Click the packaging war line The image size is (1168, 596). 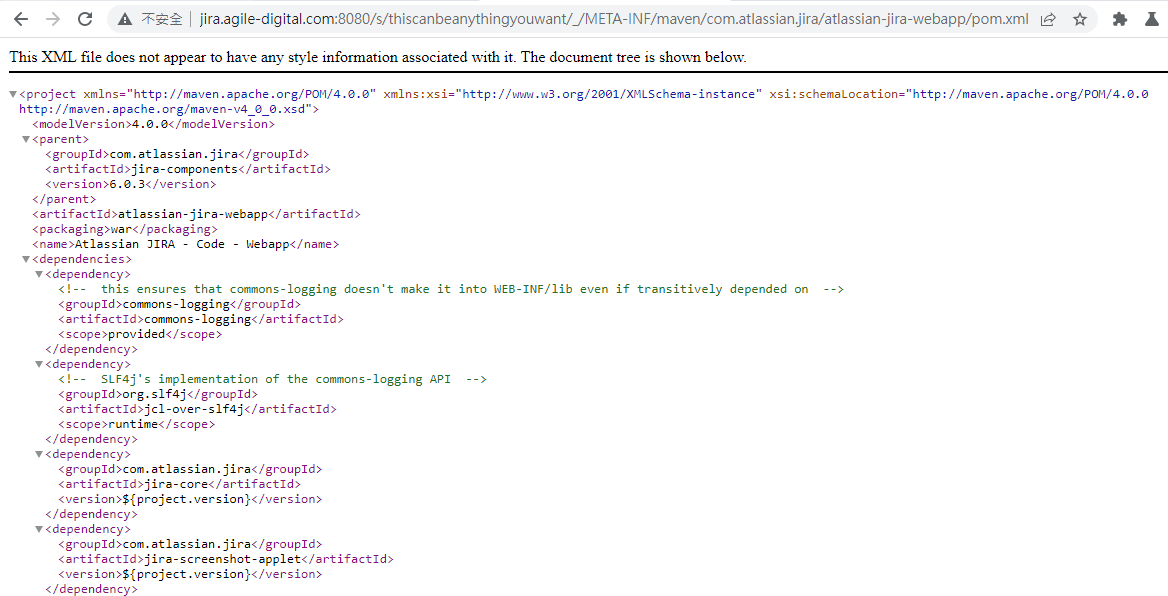point(124,229)
